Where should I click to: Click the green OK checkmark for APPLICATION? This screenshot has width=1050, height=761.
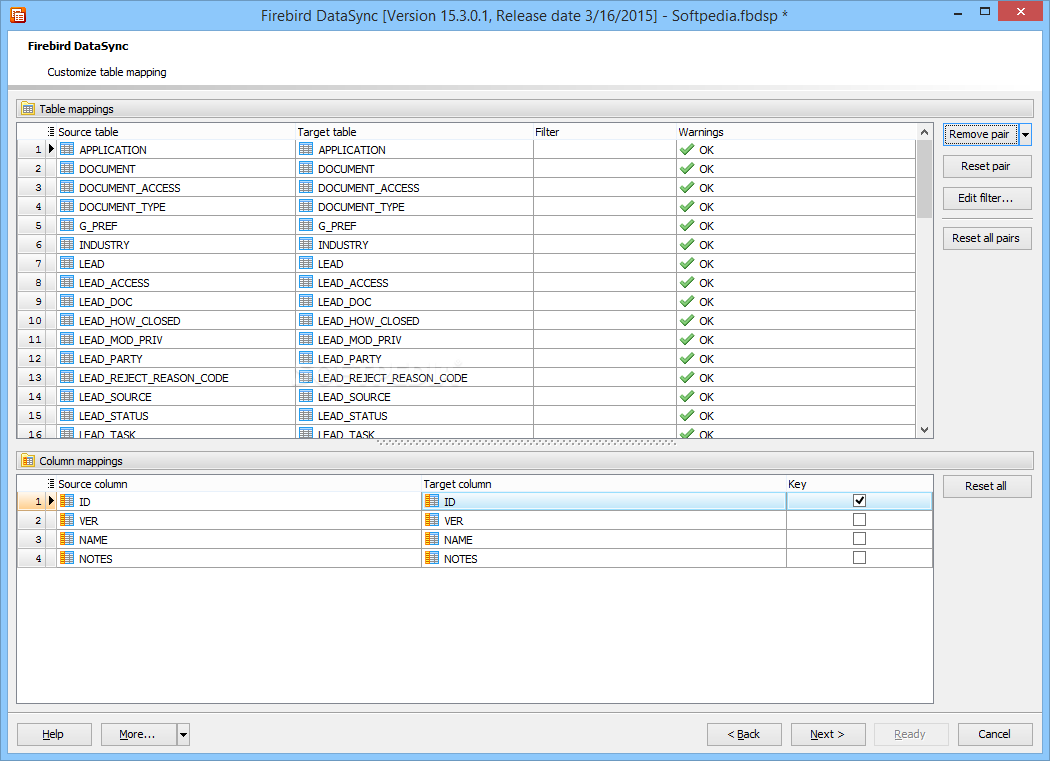tap(686, 149)
